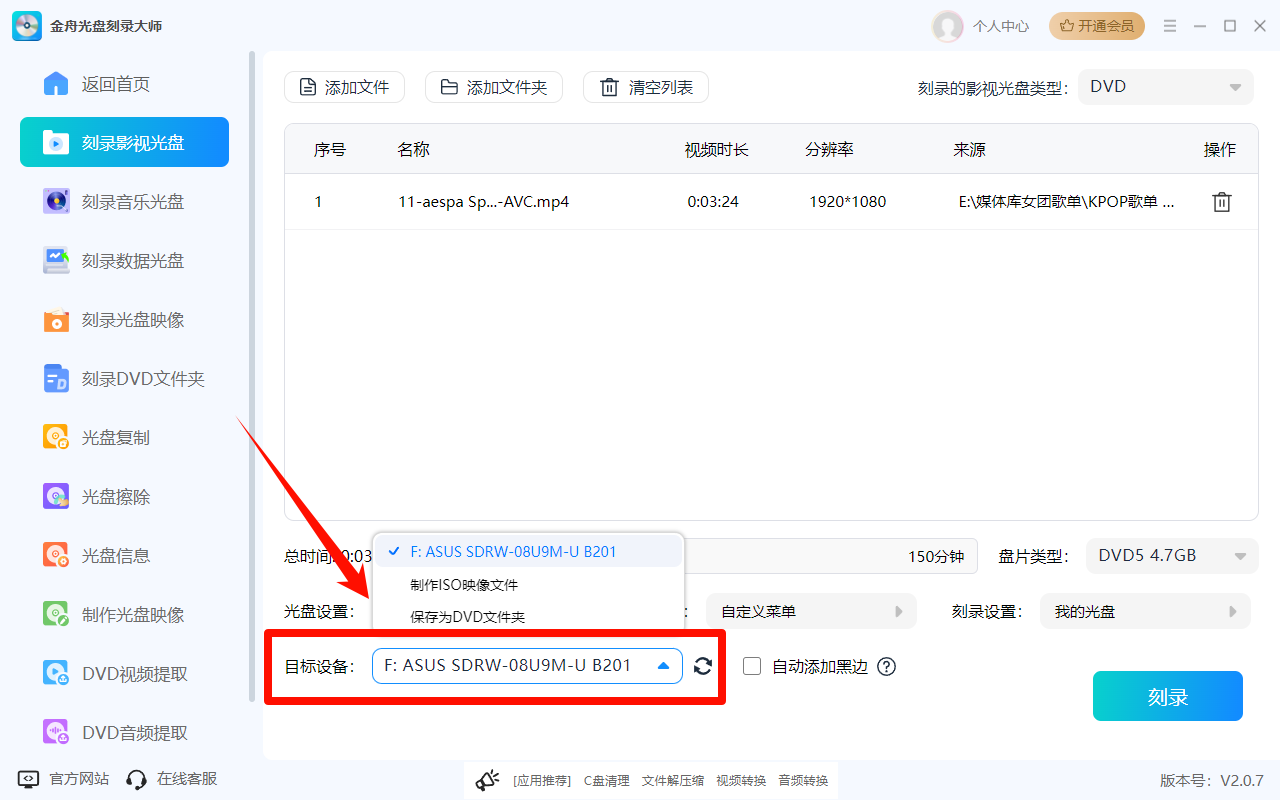The height and width of the screenshot is (800, 1280).
Task: Click the 开通会员 button
Action: coord(1097,26)
